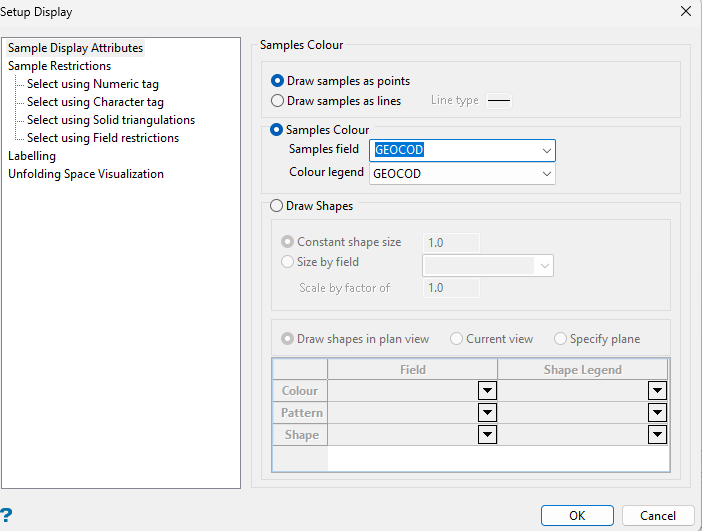
Task: Choose Draw shapes in plan view
Action: tap(287, 339)
